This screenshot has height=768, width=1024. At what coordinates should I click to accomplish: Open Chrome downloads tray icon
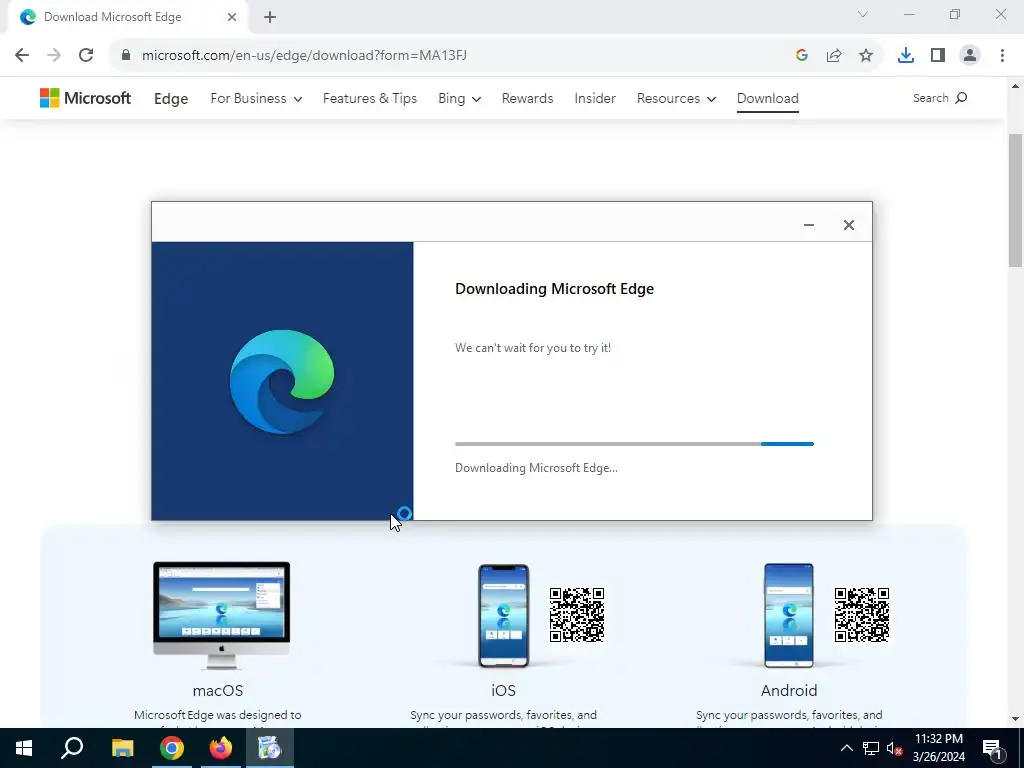pyautogui.click(x=906, y=56)
